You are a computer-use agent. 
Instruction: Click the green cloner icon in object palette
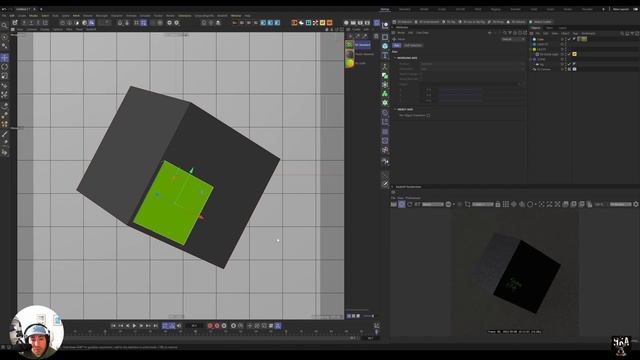[385, 93]
